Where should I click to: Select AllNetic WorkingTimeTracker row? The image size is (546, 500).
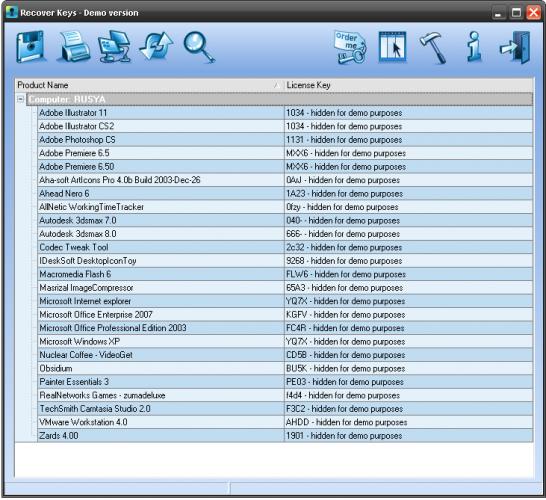[285, 207]
